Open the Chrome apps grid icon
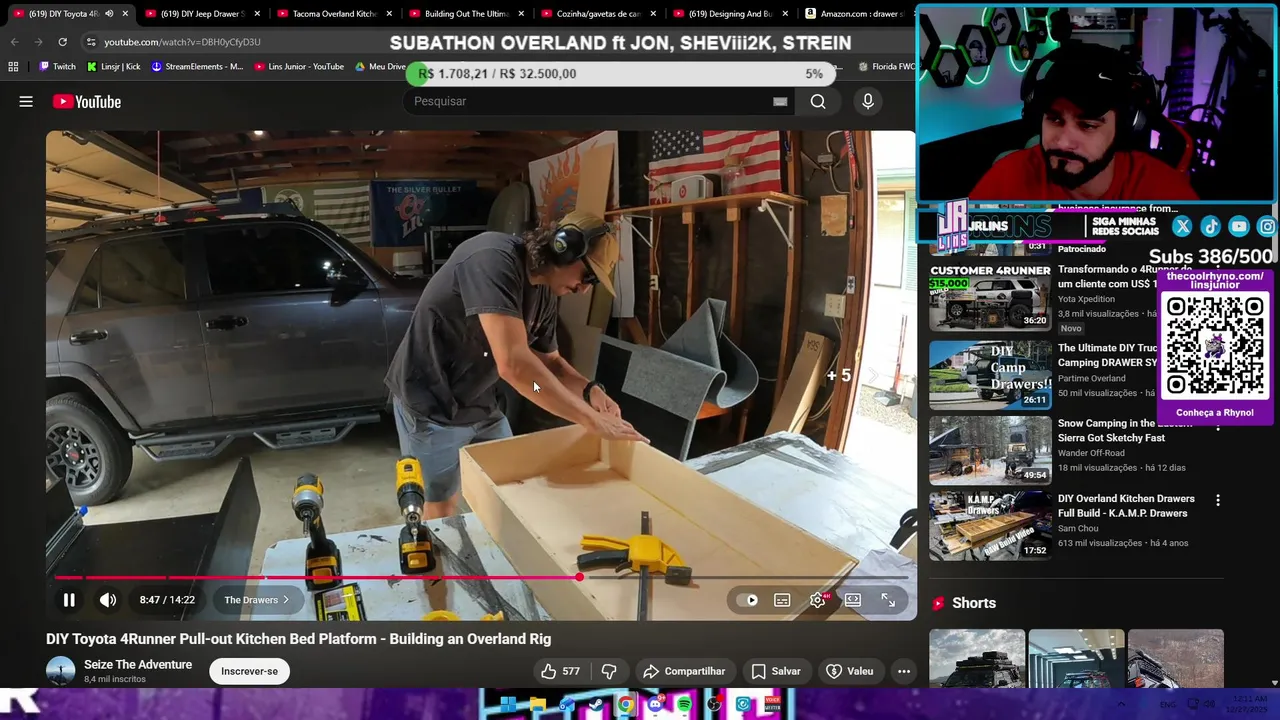 point(13,67)
